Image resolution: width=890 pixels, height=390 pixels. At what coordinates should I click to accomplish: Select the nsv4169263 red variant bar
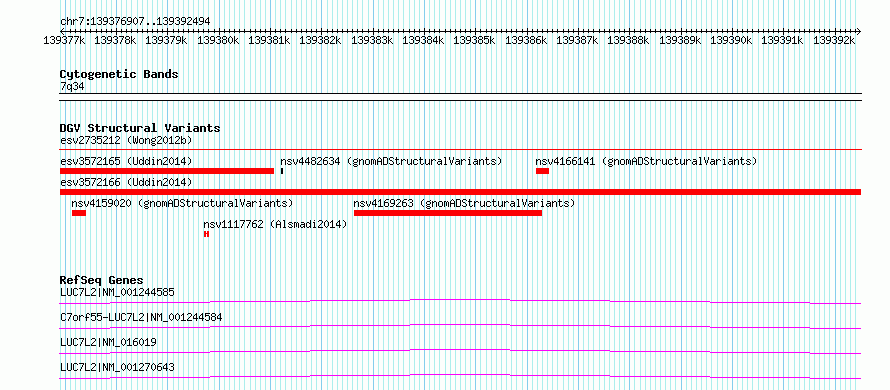point(448,213)
